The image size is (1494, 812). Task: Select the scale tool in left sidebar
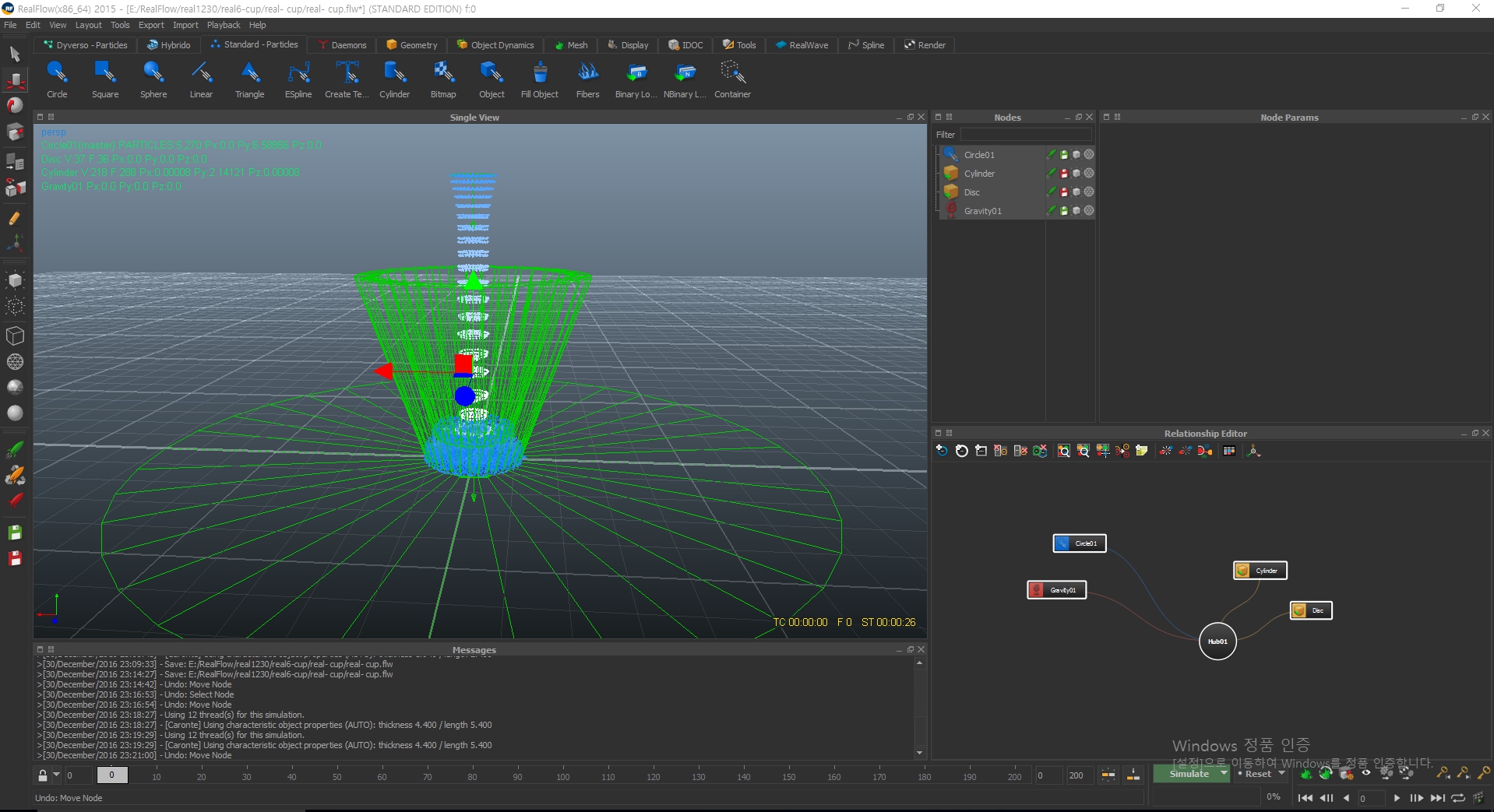(x=15, y=132)
